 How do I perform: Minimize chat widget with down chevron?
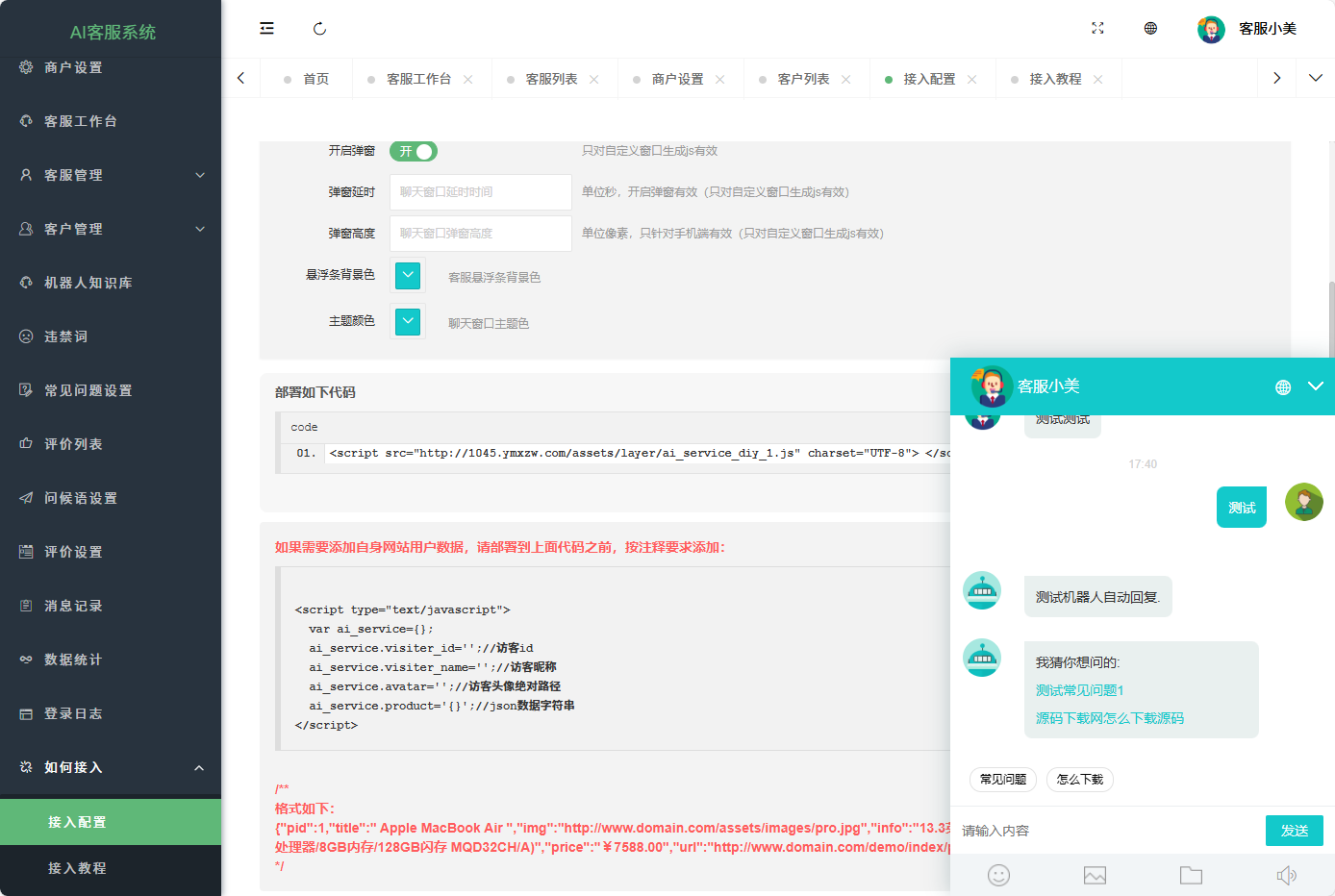[x=1316, y=386]
